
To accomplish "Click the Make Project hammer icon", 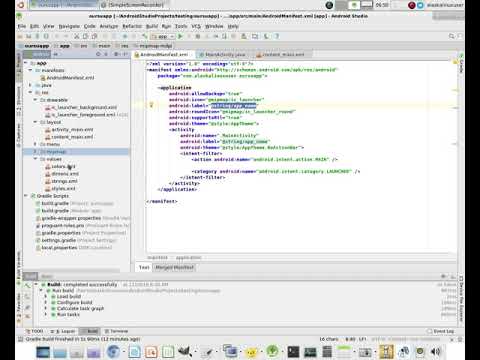I will pyautogui.click(x=145, y=36).
